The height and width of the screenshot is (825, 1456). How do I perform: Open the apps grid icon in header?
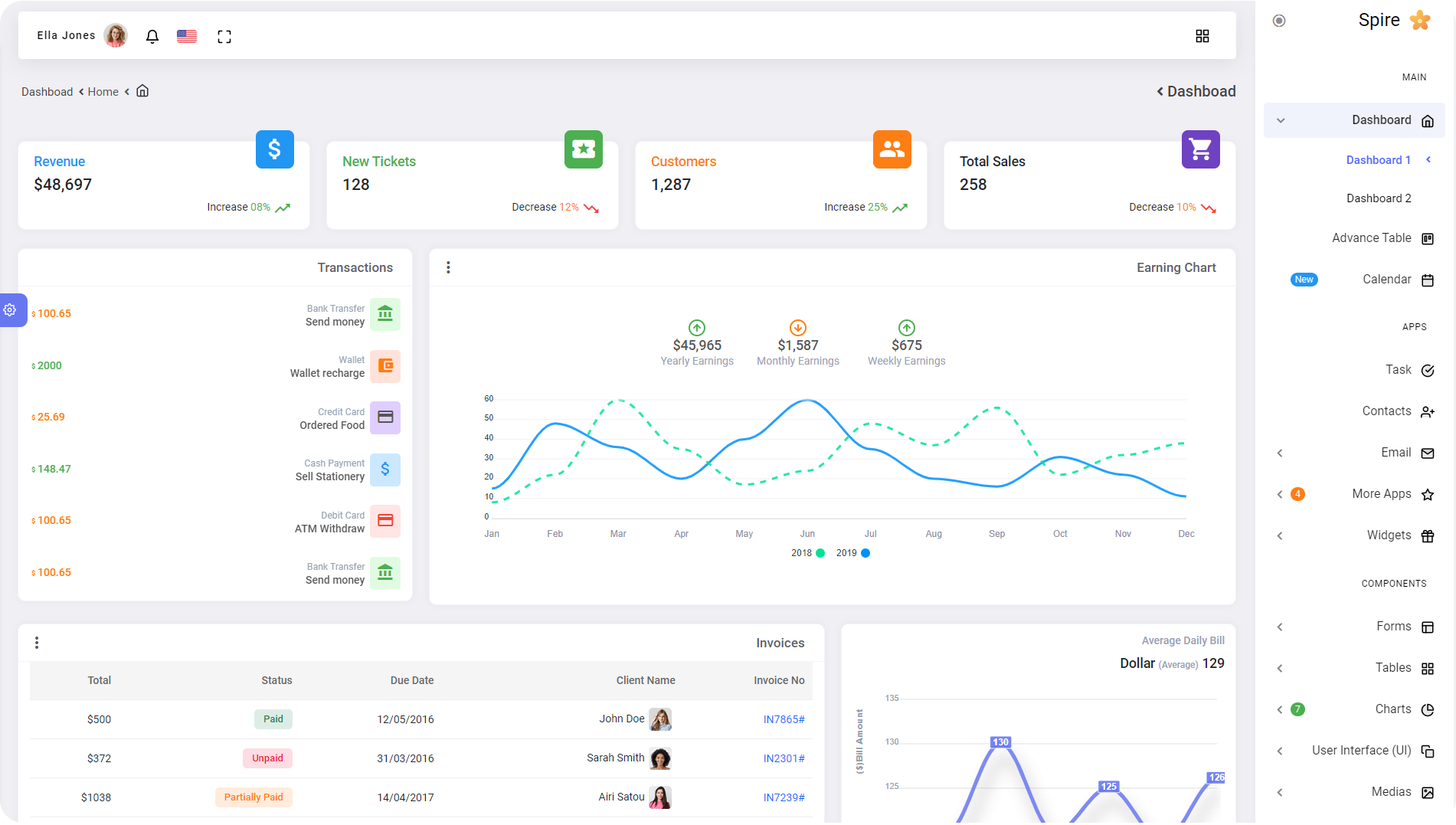coord(1202,36)
